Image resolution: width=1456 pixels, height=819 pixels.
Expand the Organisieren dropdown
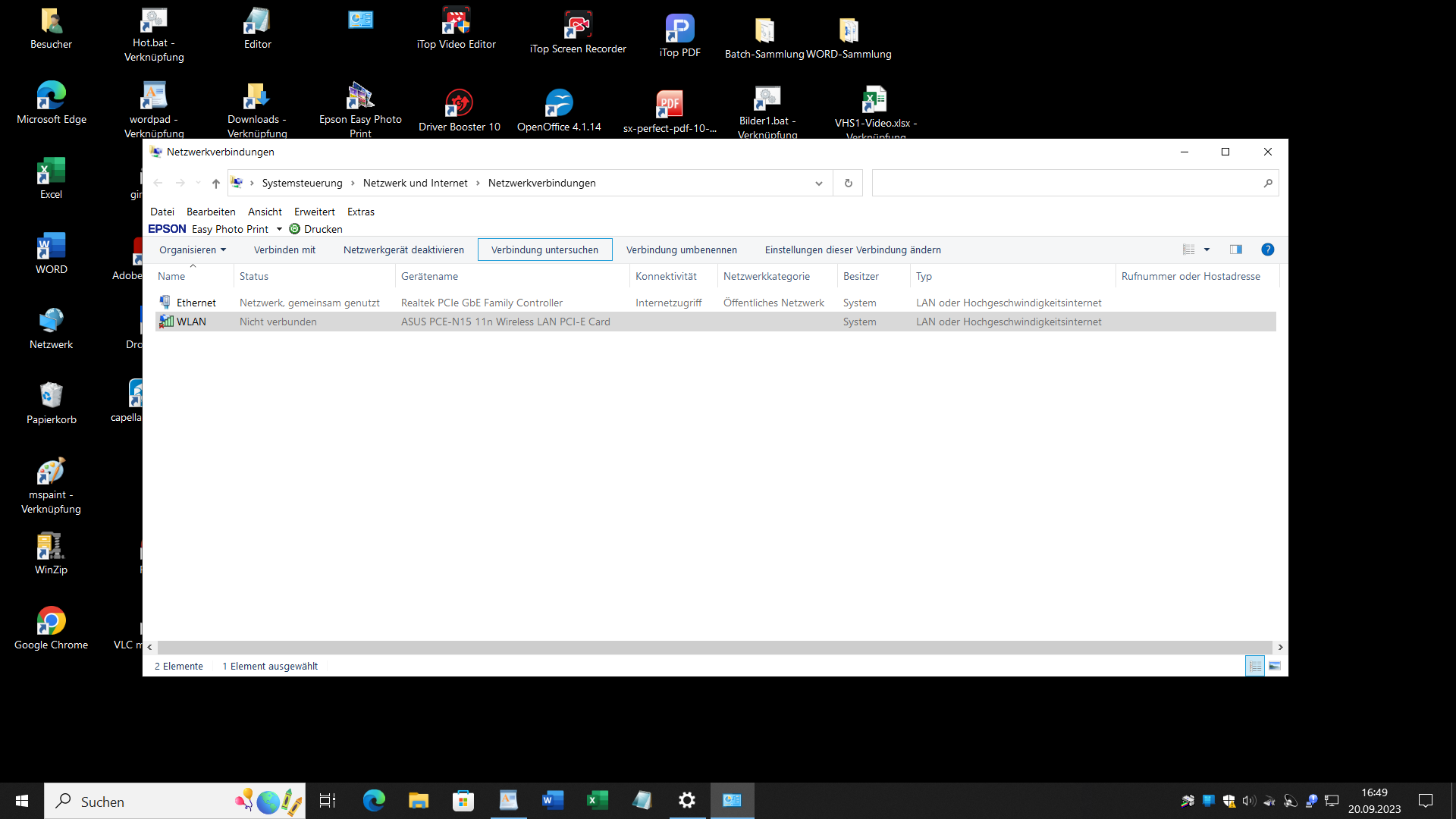coord(193,249)
